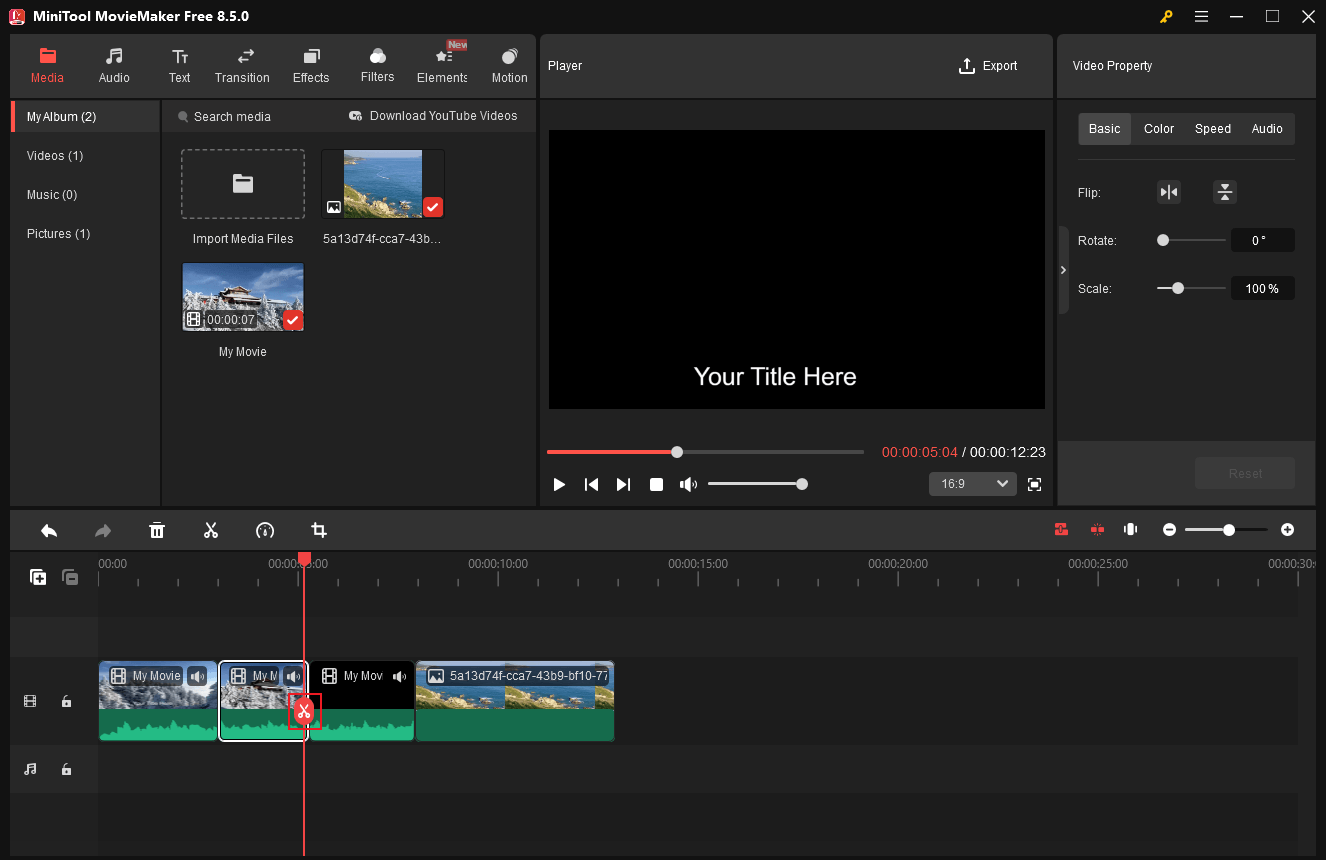
Task: Select the Motion panel icon
Action: (509, 65)
